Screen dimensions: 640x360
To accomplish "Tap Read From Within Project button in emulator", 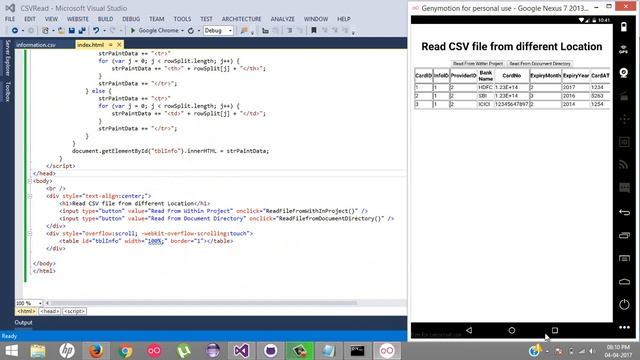I will coord(478,64).
